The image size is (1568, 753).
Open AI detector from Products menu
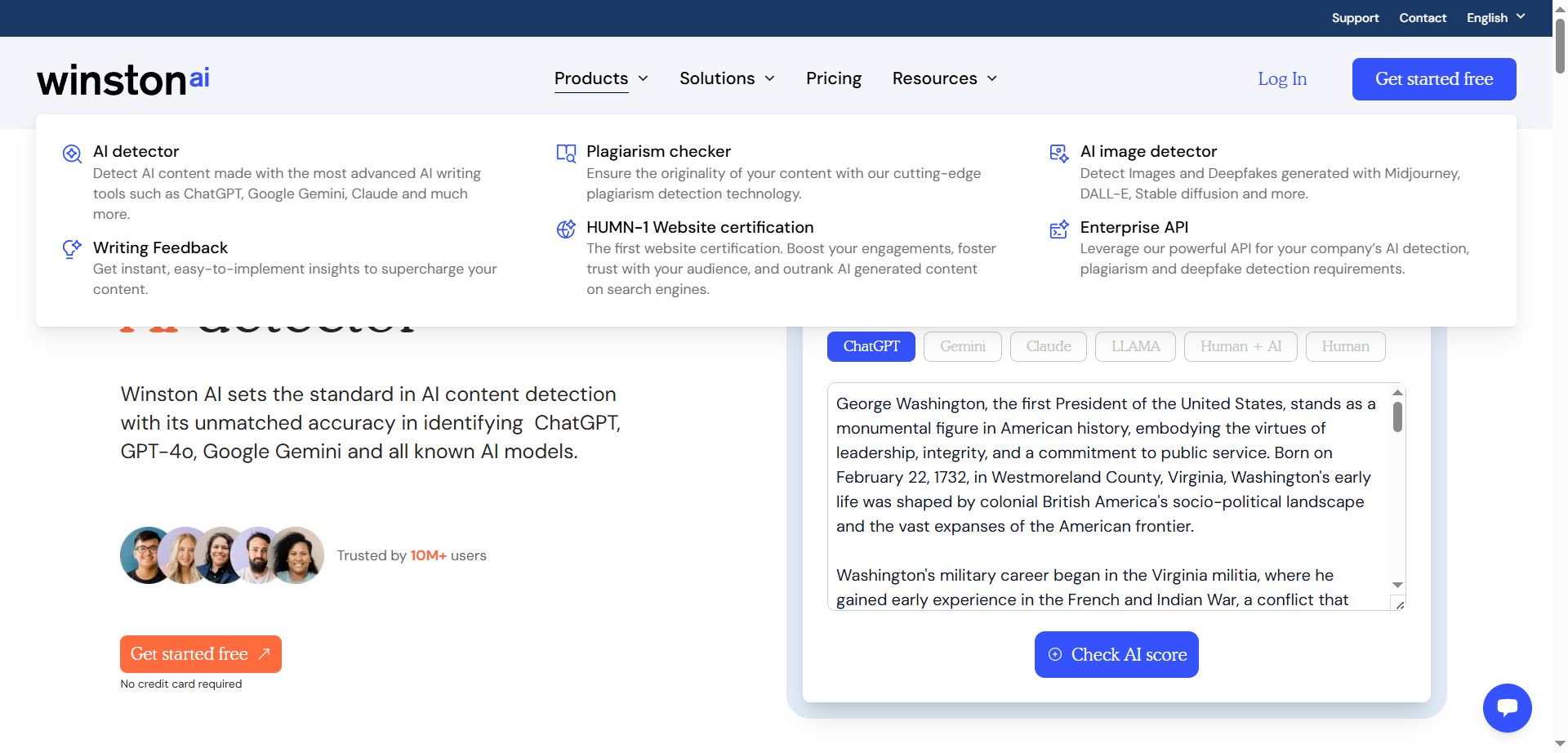[136, 151]
